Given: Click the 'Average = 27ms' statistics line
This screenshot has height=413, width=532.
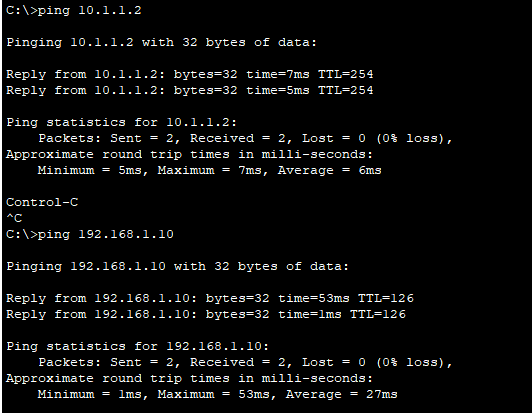Looking at the screenshot, I should click(x=217, y=394).
